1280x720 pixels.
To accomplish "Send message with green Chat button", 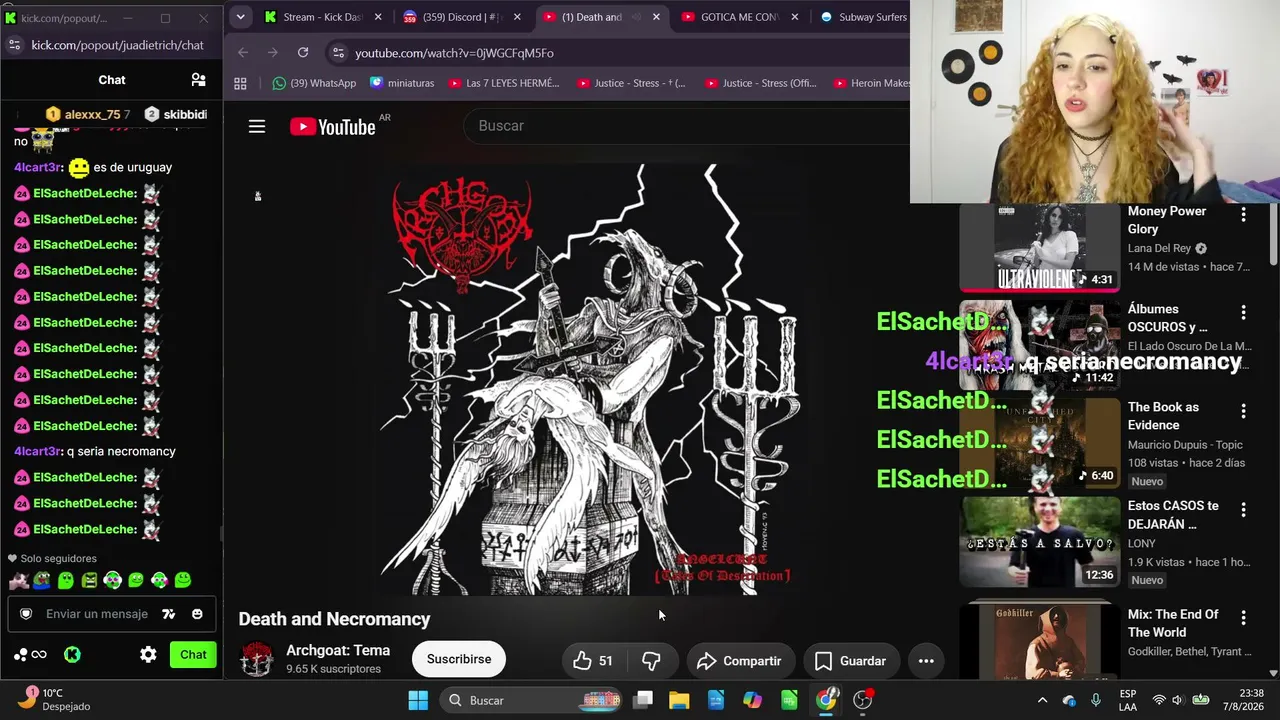I will [x=193, y=655].
